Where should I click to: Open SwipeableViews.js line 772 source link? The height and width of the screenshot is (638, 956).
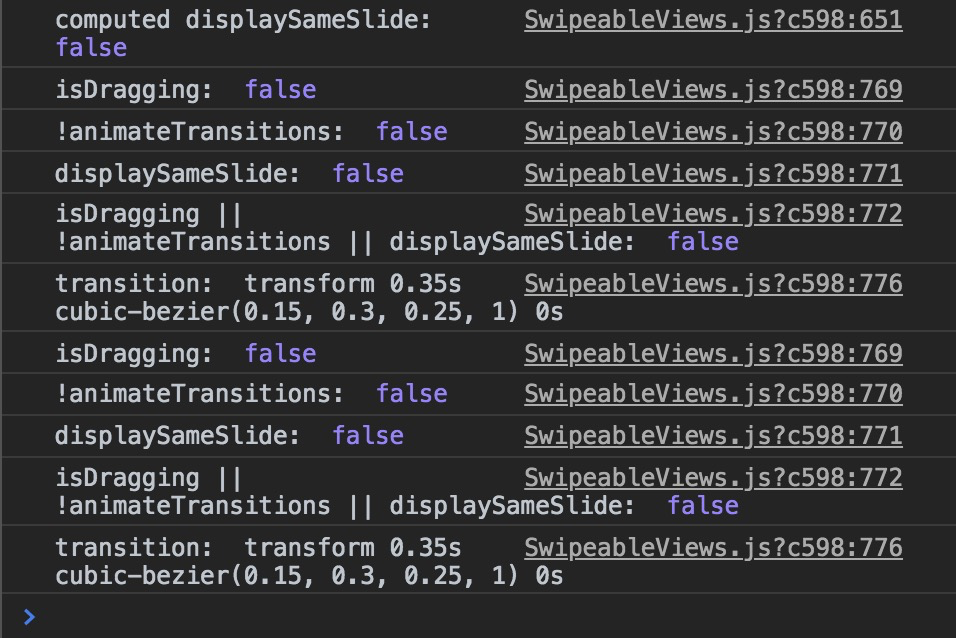pyautogui.click(x=712, y=213)
